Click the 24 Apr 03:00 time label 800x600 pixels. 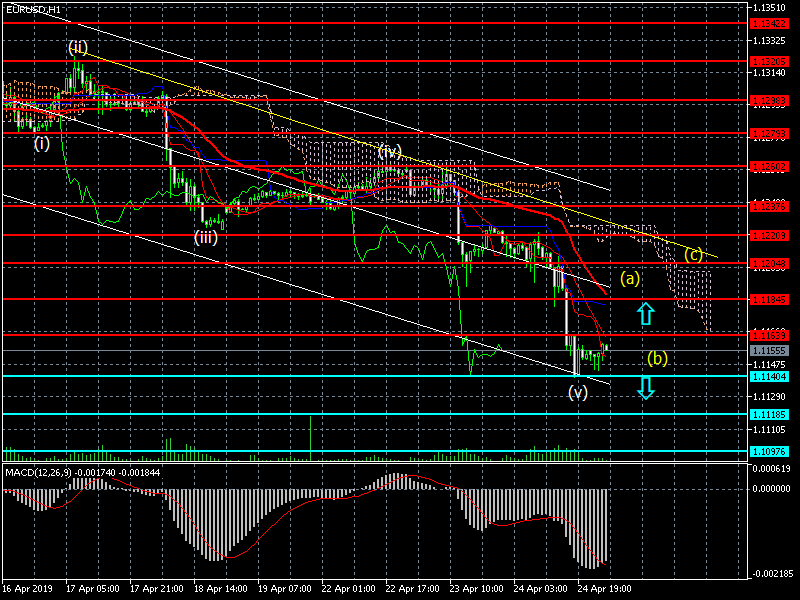[540, 589]
